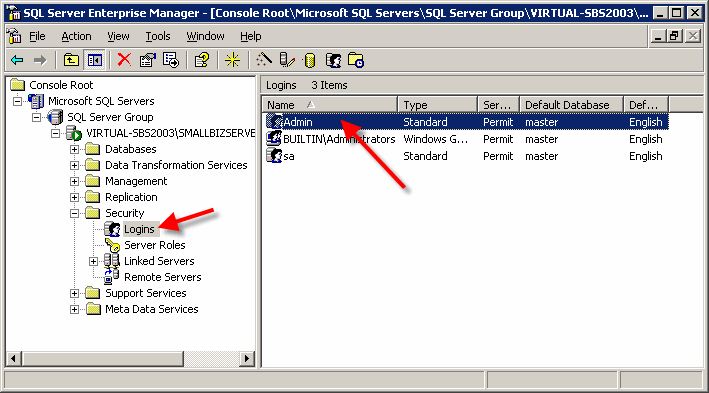Click the SQL Server Group icon
This screenshot has width=709, height=393.
pos(55,117)
